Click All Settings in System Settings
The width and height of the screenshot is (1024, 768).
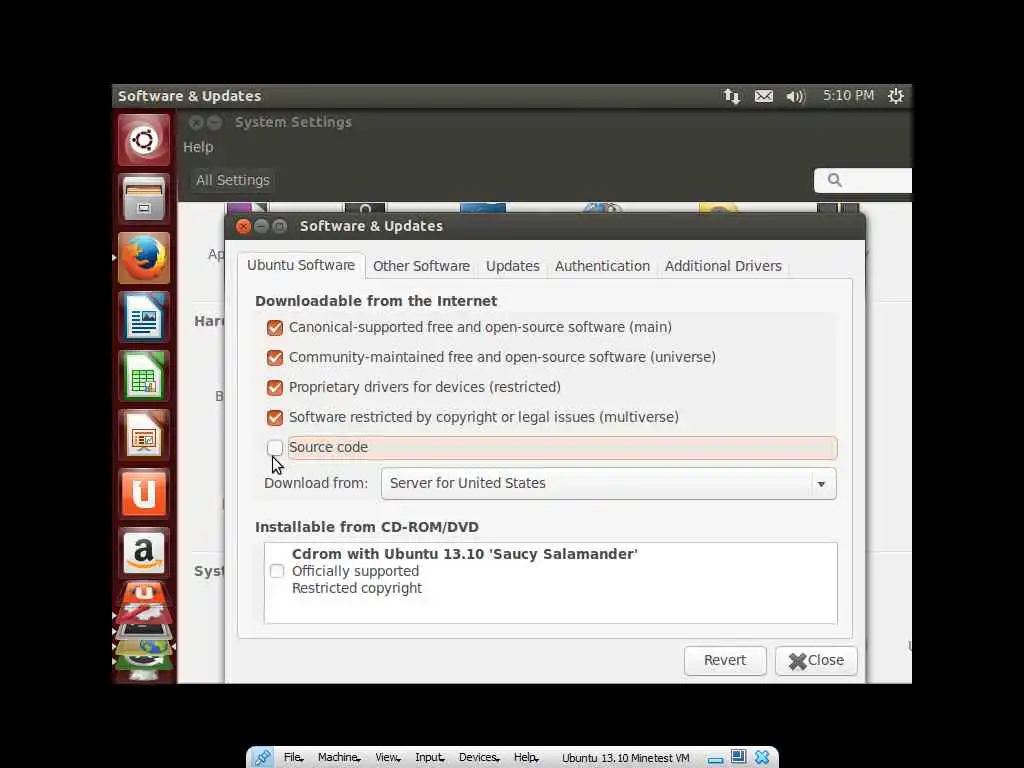[233, 180]
